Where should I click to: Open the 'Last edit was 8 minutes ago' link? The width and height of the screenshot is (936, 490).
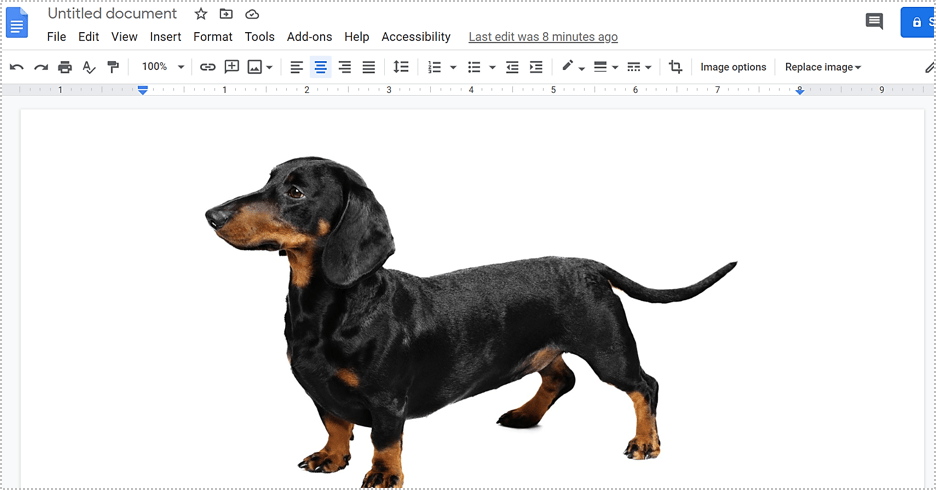click(x=543, y=37)
